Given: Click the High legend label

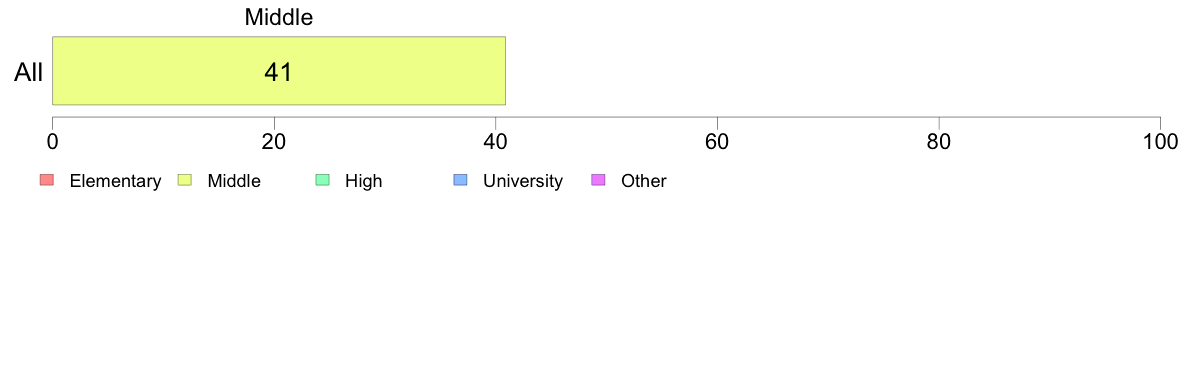Looking at the screenshot, I should [364, 181].
